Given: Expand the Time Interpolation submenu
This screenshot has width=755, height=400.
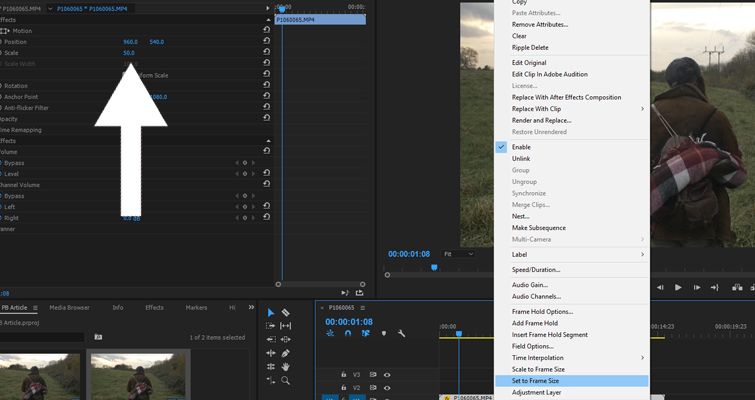Looking at the screenshot, I should point(573,357).
